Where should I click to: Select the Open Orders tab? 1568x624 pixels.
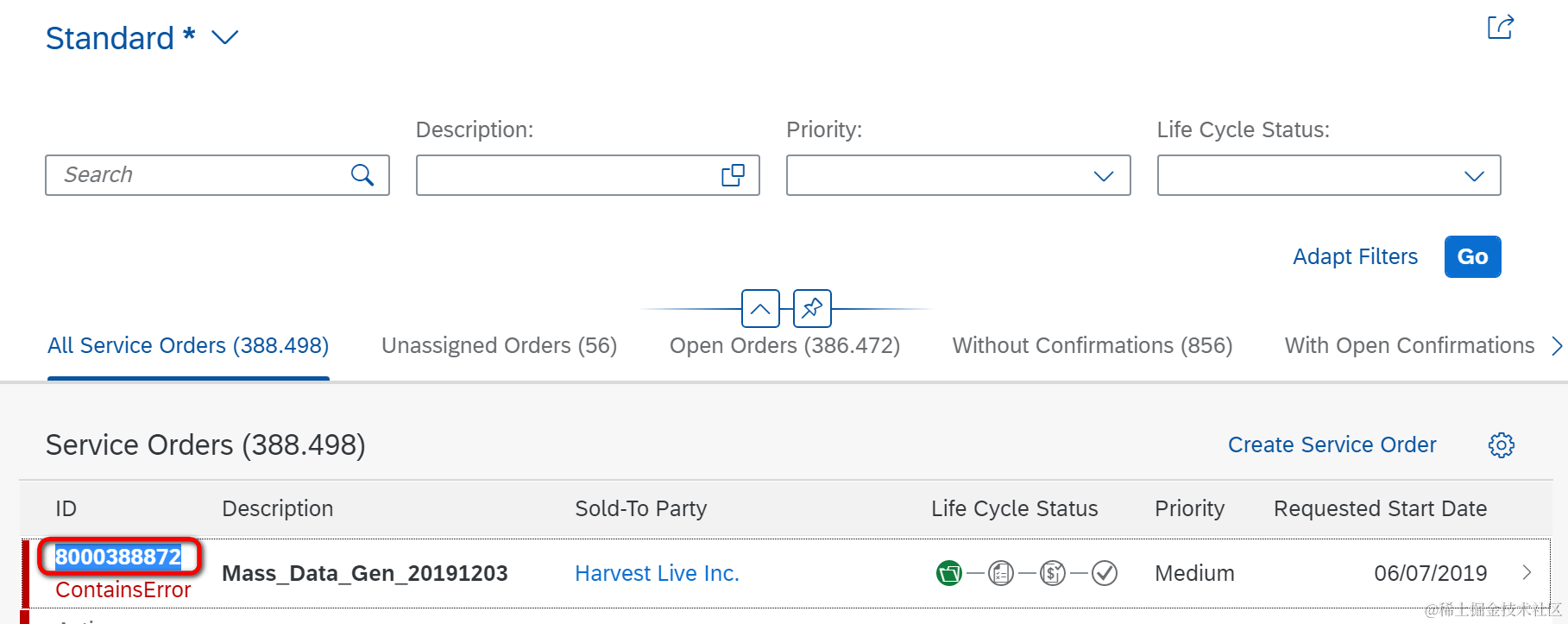[784, 346]
